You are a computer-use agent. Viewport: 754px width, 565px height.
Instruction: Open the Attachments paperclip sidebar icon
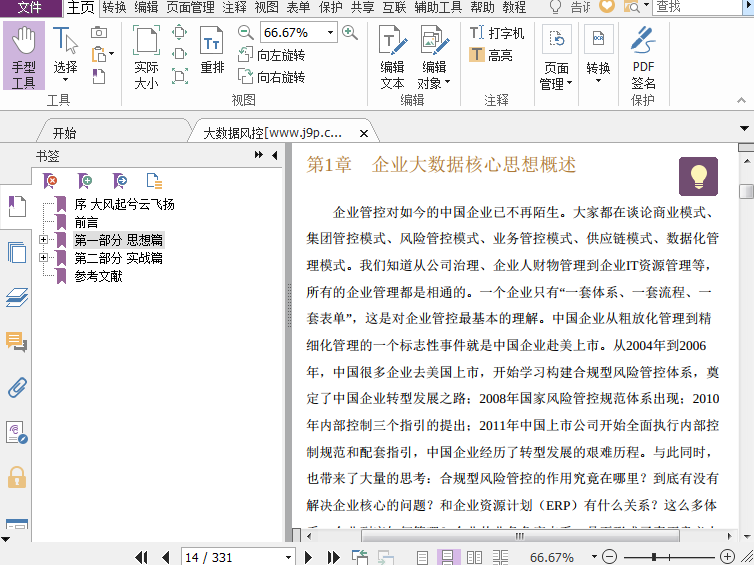17,388
